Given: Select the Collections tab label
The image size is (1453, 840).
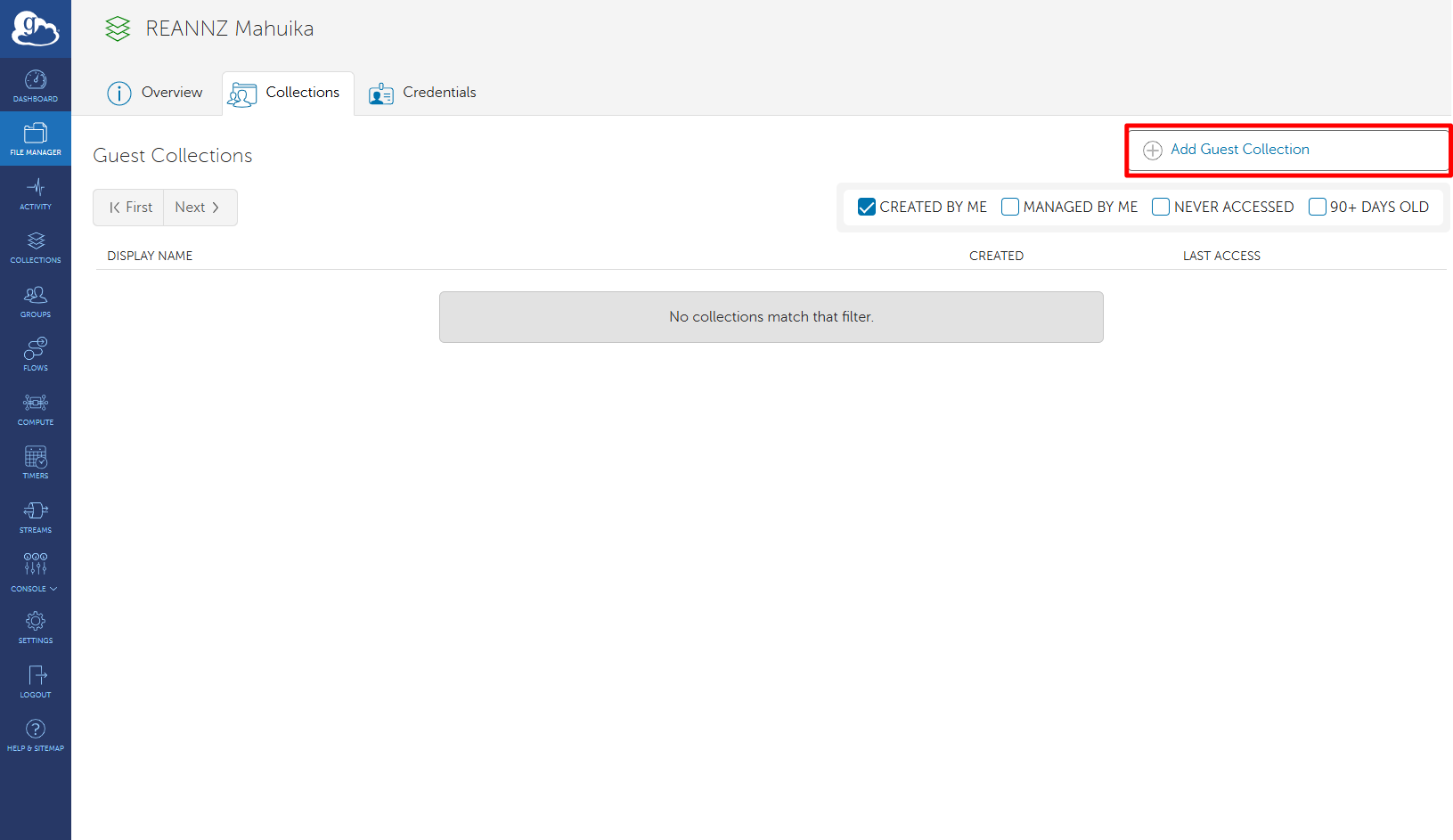Looking at the screenshot, I should click(303, 93).
